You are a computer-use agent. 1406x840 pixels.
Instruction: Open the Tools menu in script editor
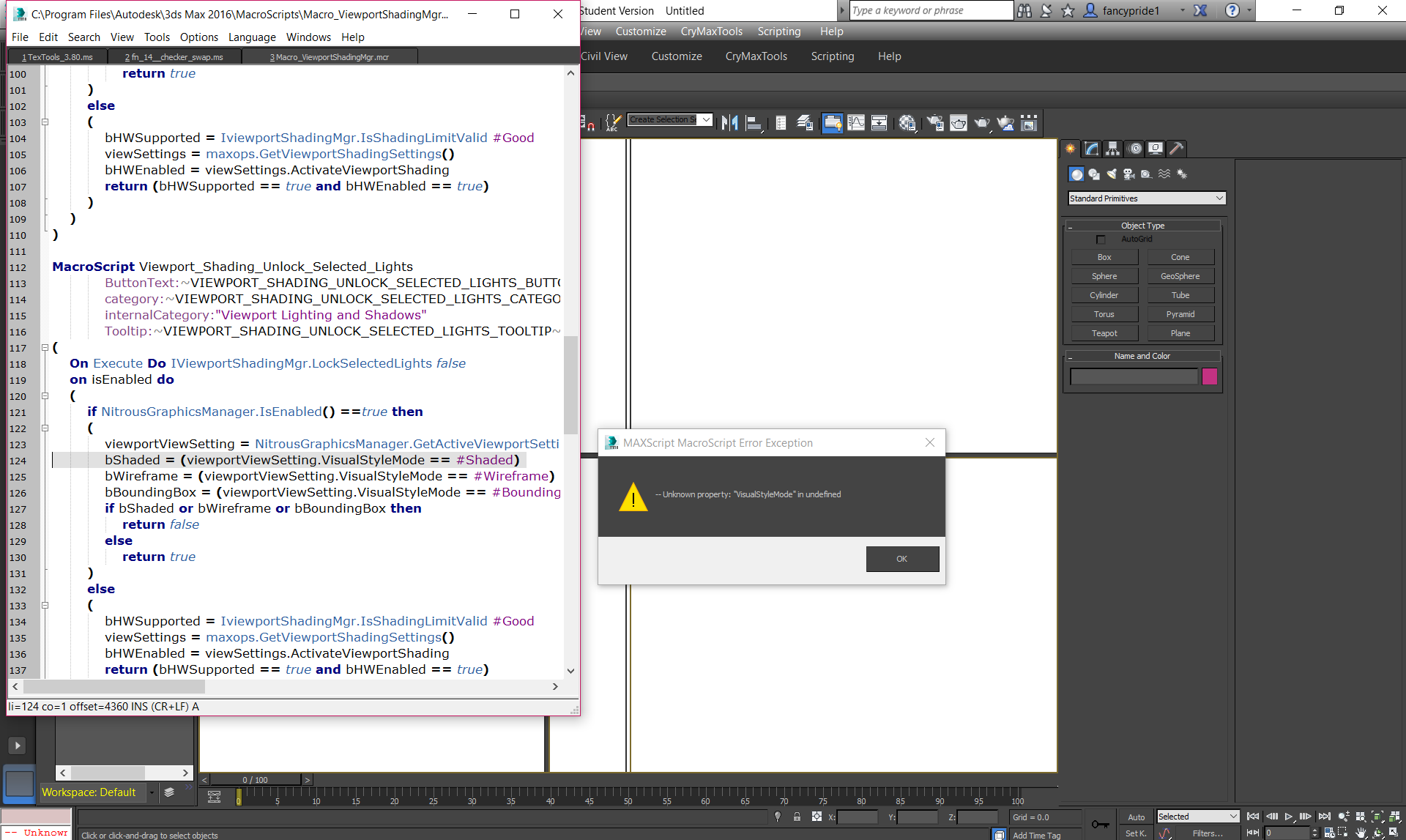pos(157,37)
